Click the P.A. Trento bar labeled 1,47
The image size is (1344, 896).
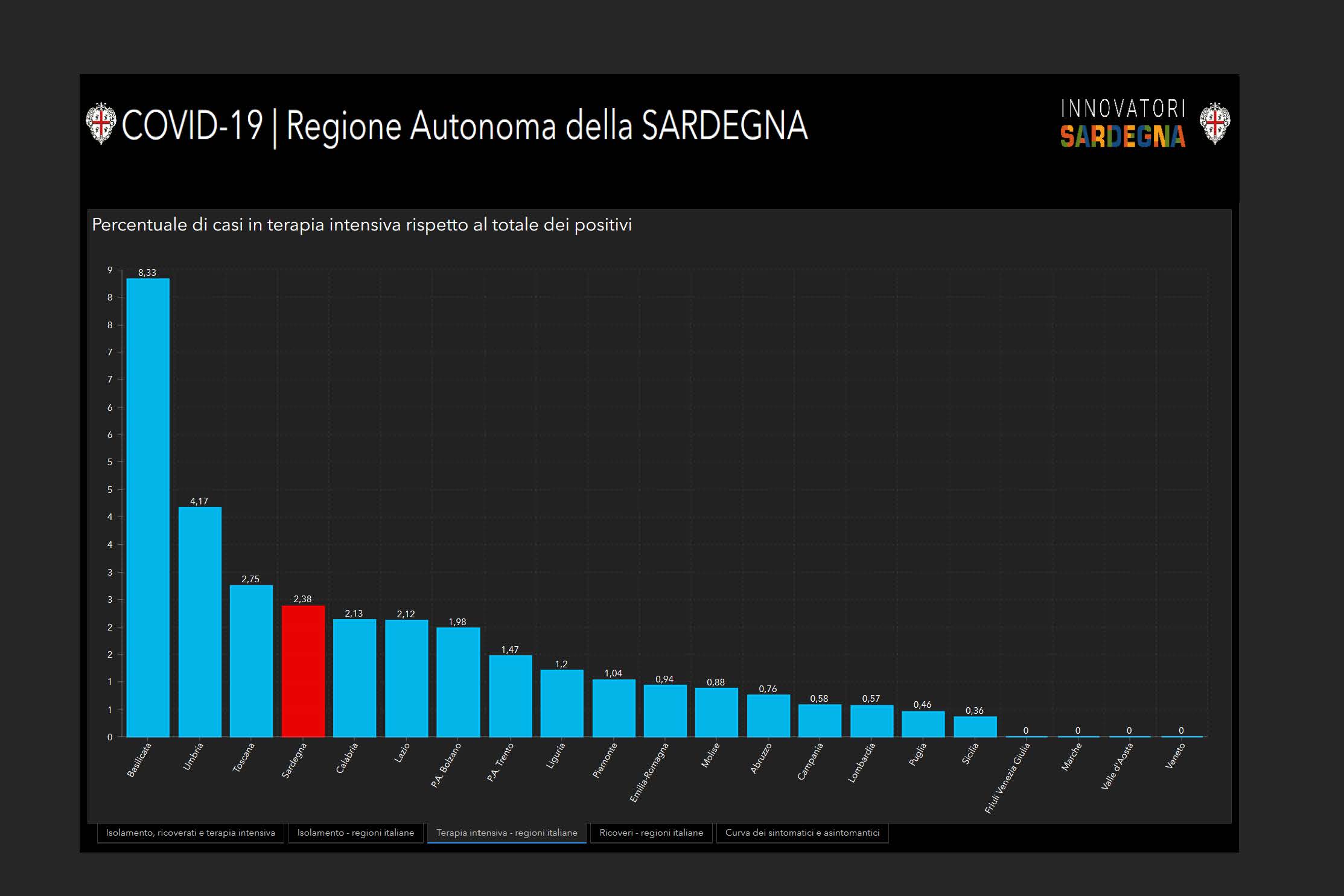point(510,696)
